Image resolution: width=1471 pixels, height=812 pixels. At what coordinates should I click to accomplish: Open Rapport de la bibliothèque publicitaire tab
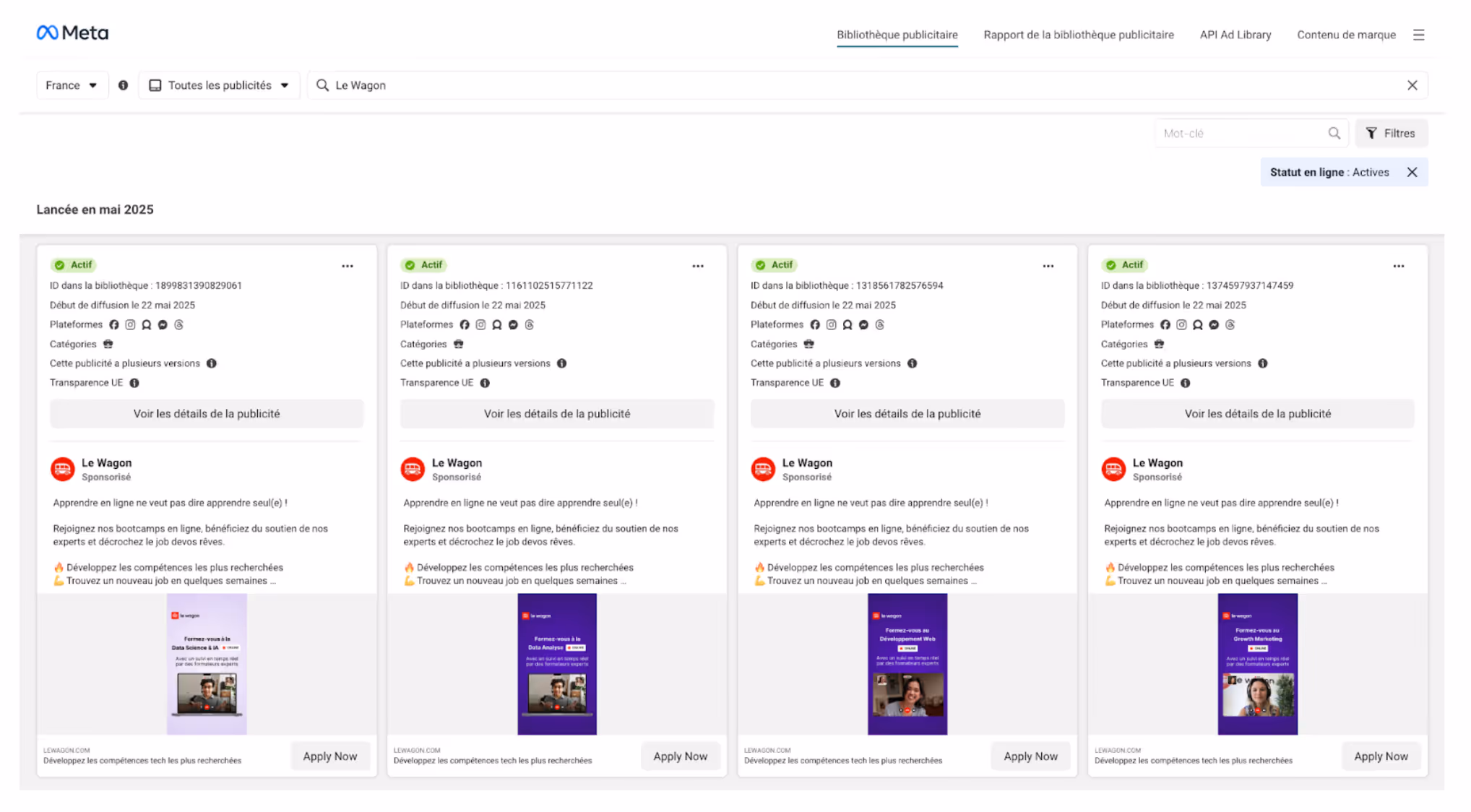click(1079, 35)
